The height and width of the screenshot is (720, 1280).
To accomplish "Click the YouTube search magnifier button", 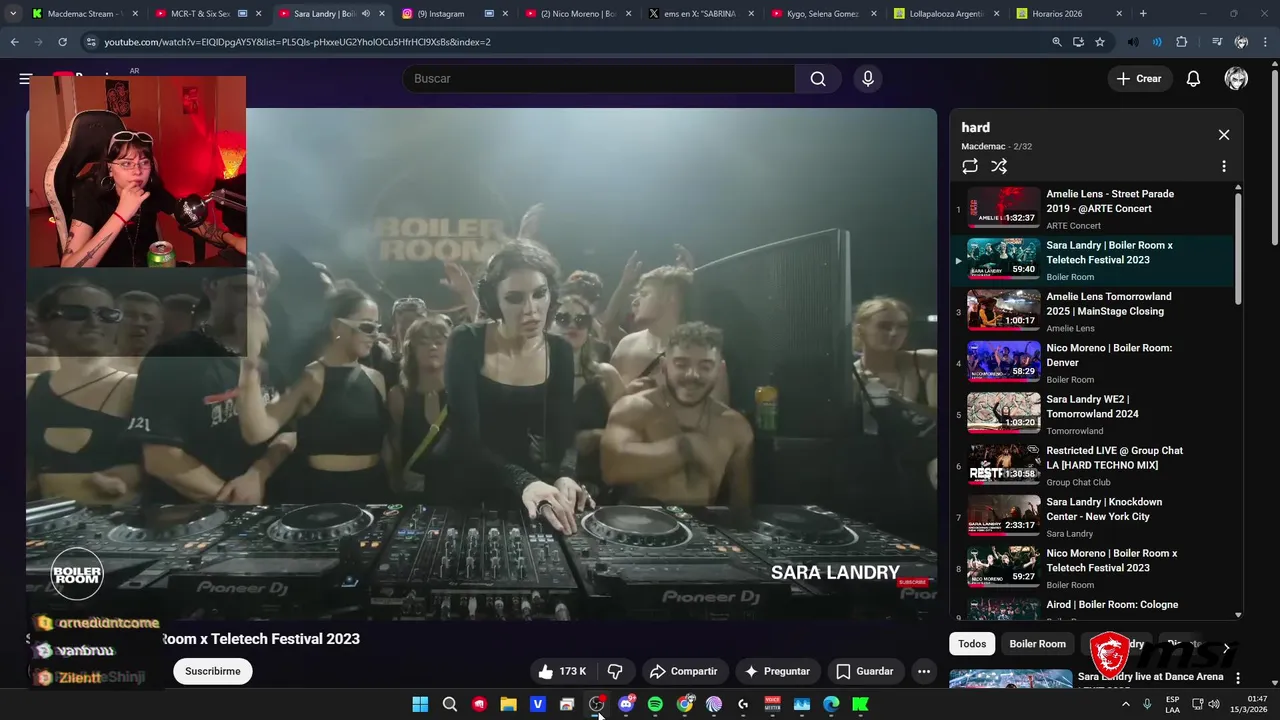I will 818,79.
